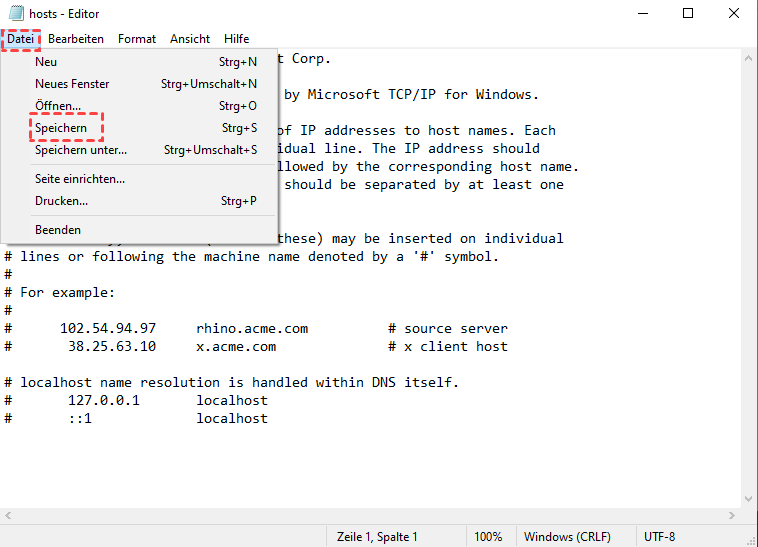Open Seite einrichten... page setup
This screenshot has width=758, height=547.
click(x=80, y=179)
